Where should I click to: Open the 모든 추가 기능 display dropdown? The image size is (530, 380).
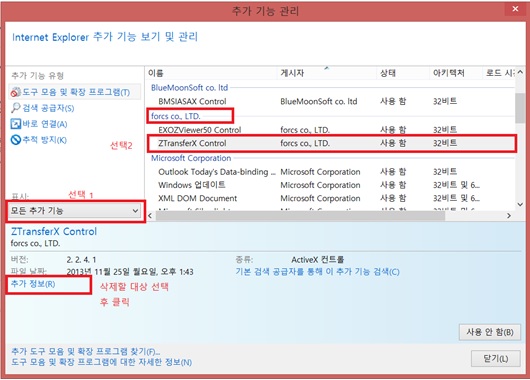[x=75, y=211]
